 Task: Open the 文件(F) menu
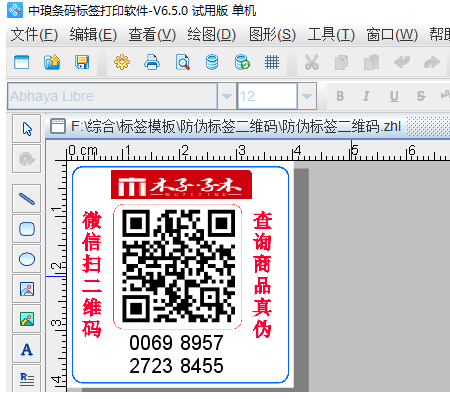[34, 35]
